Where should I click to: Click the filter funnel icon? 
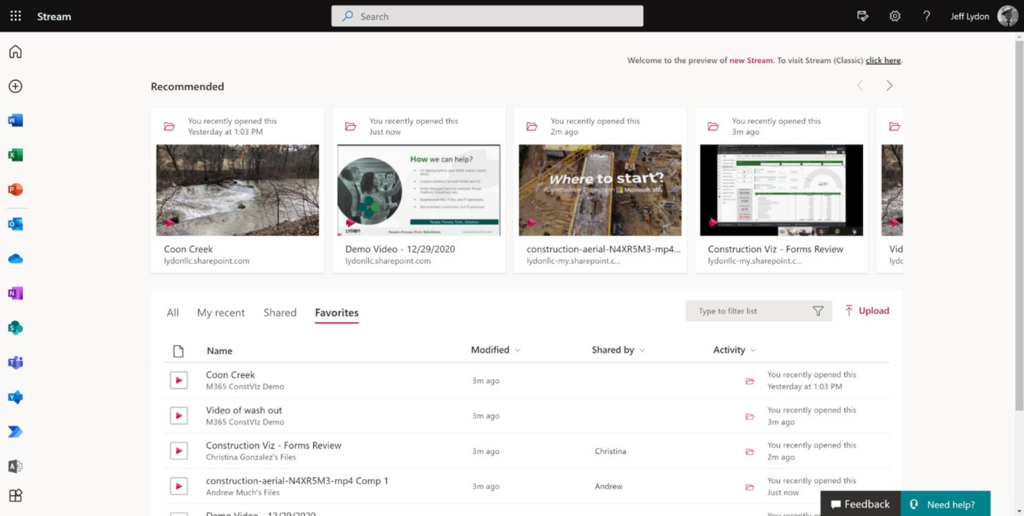(818, 311)
